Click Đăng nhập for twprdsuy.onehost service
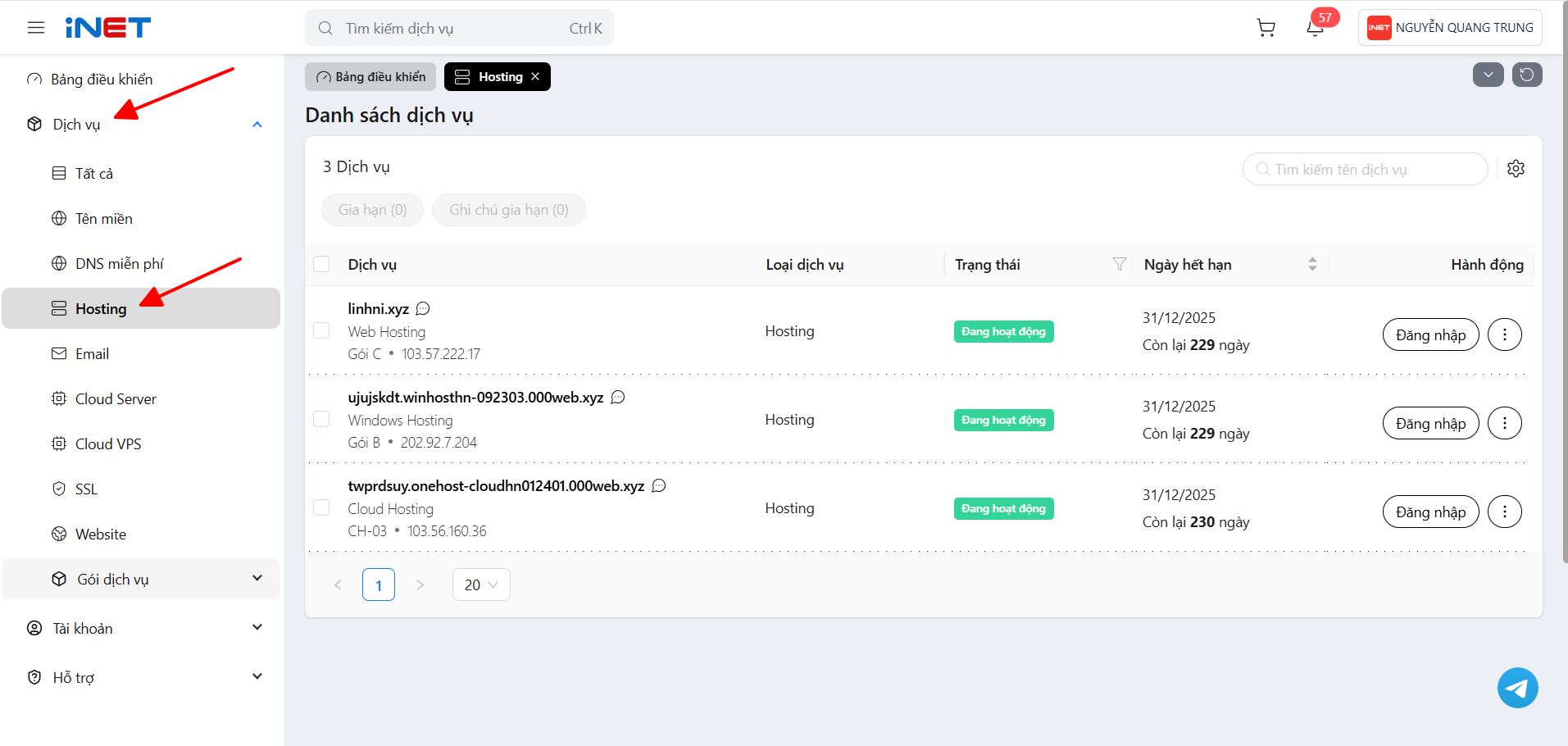The width and height of the screenshot is (1568, 746). point(1431,512)
